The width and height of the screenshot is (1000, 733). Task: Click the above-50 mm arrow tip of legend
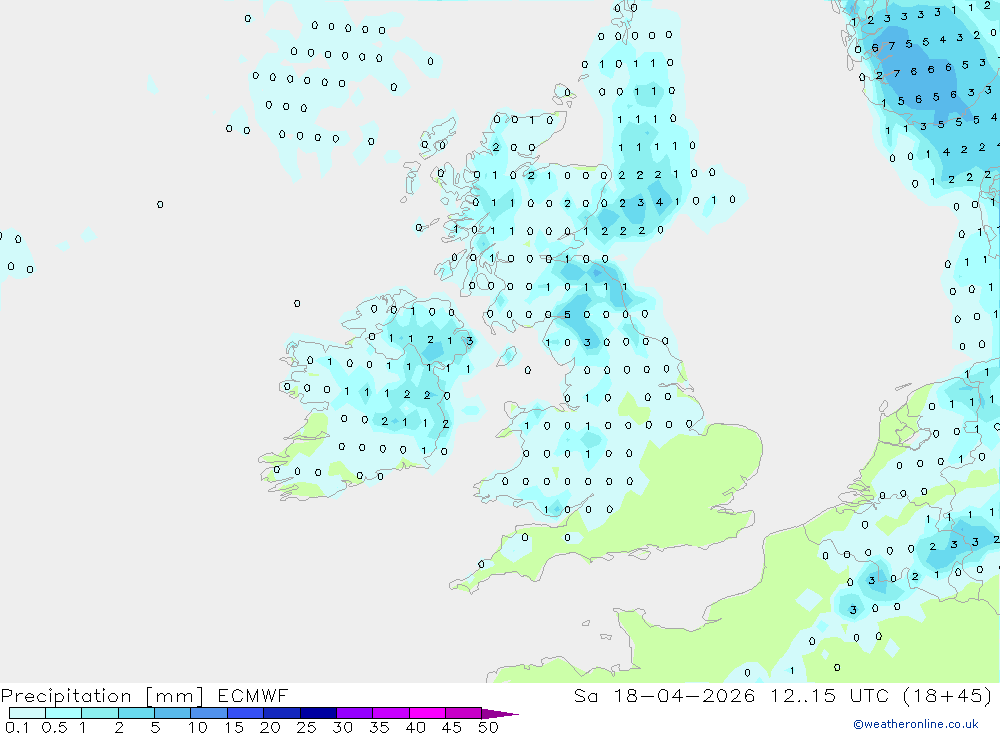coord(500,713)
